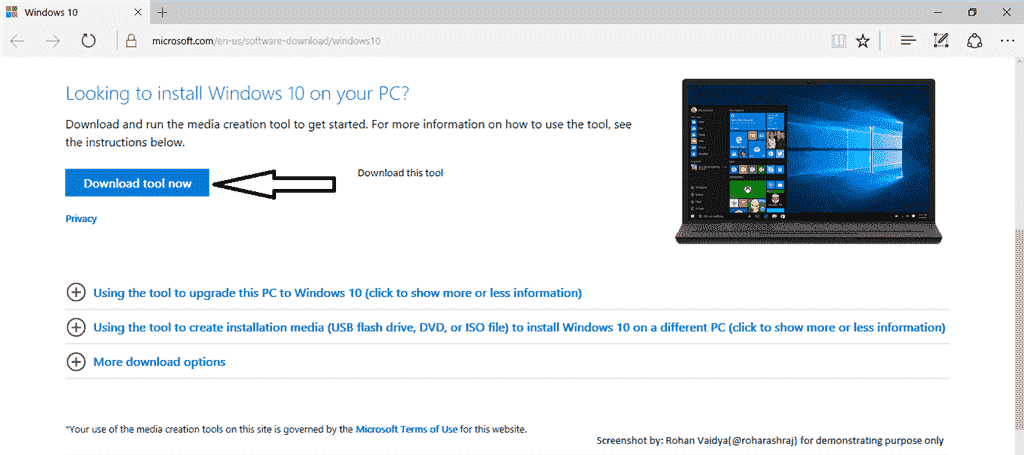Click the forward navigation arrow
1024x455 pixels.
coord(53,41)
